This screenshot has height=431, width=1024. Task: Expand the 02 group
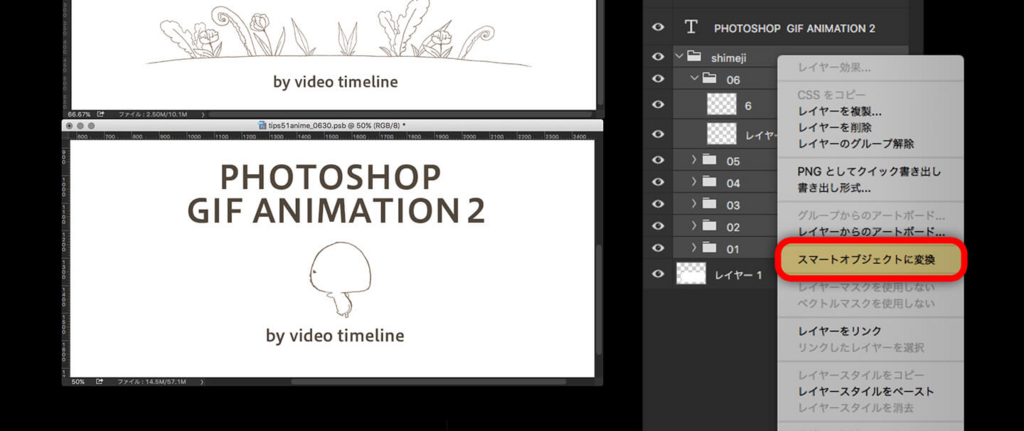pos(694,227)
